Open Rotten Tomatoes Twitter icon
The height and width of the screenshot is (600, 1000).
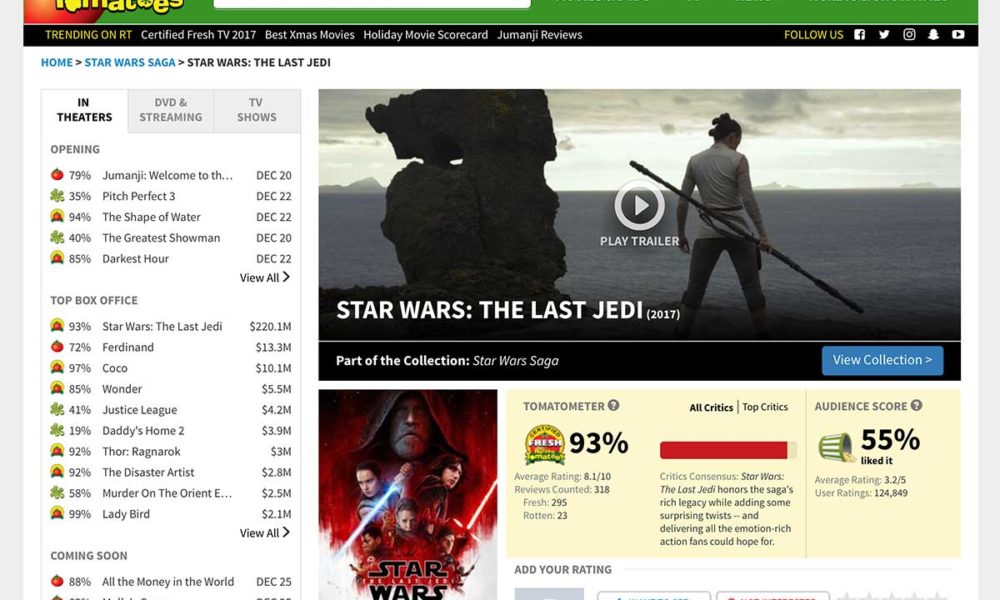coord(884,34)
